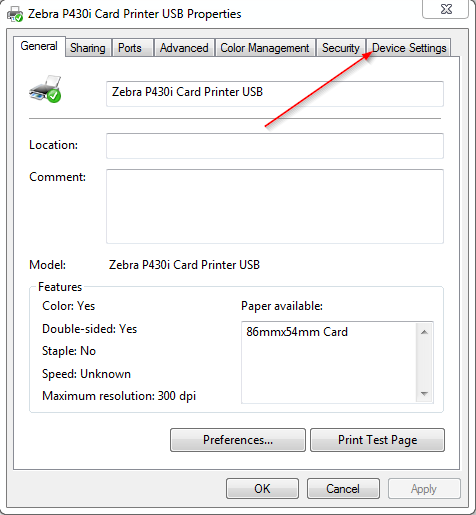Select the Advanced tab
The height and width of the screenshot is (515, 476).
(x=184, y=48)
